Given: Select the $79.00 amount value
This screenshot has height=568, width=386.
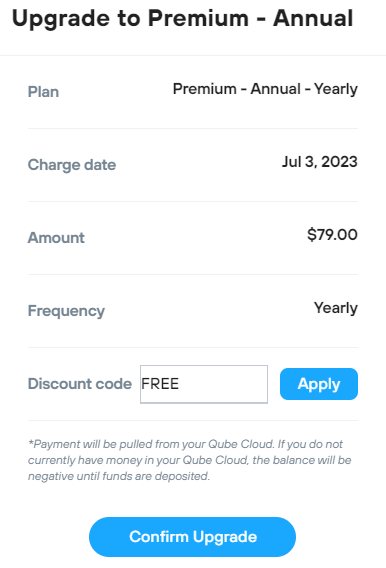Looking at the screenshot, I should [332, 235].
